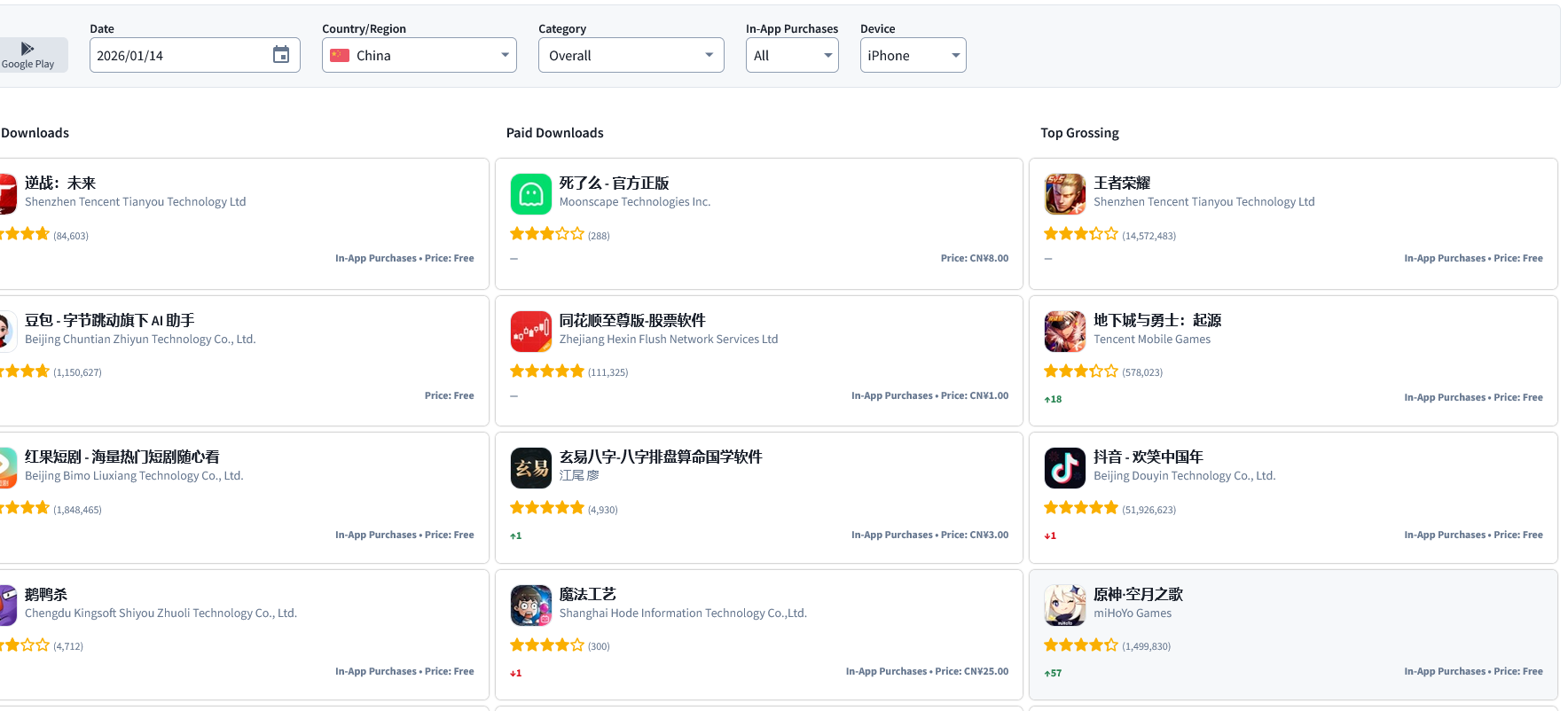
Task: Switch to the Google Play store tab
Action: tap(29, 55)
